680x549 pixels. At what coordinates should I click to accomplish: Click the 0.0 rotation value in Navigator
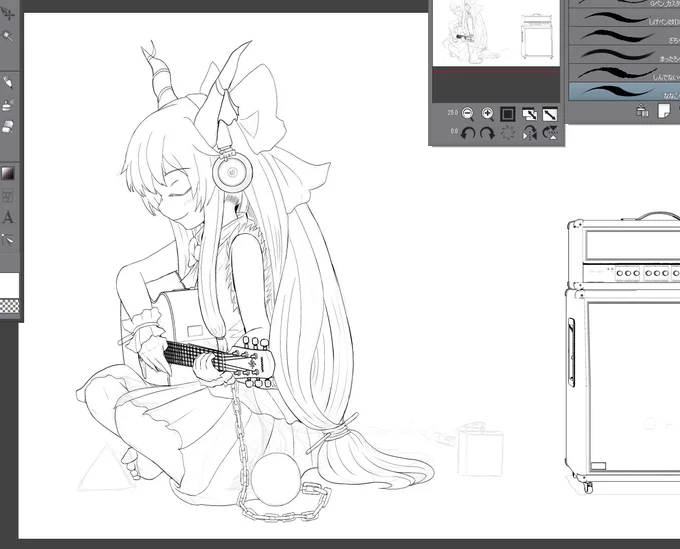tap(454, 131)
